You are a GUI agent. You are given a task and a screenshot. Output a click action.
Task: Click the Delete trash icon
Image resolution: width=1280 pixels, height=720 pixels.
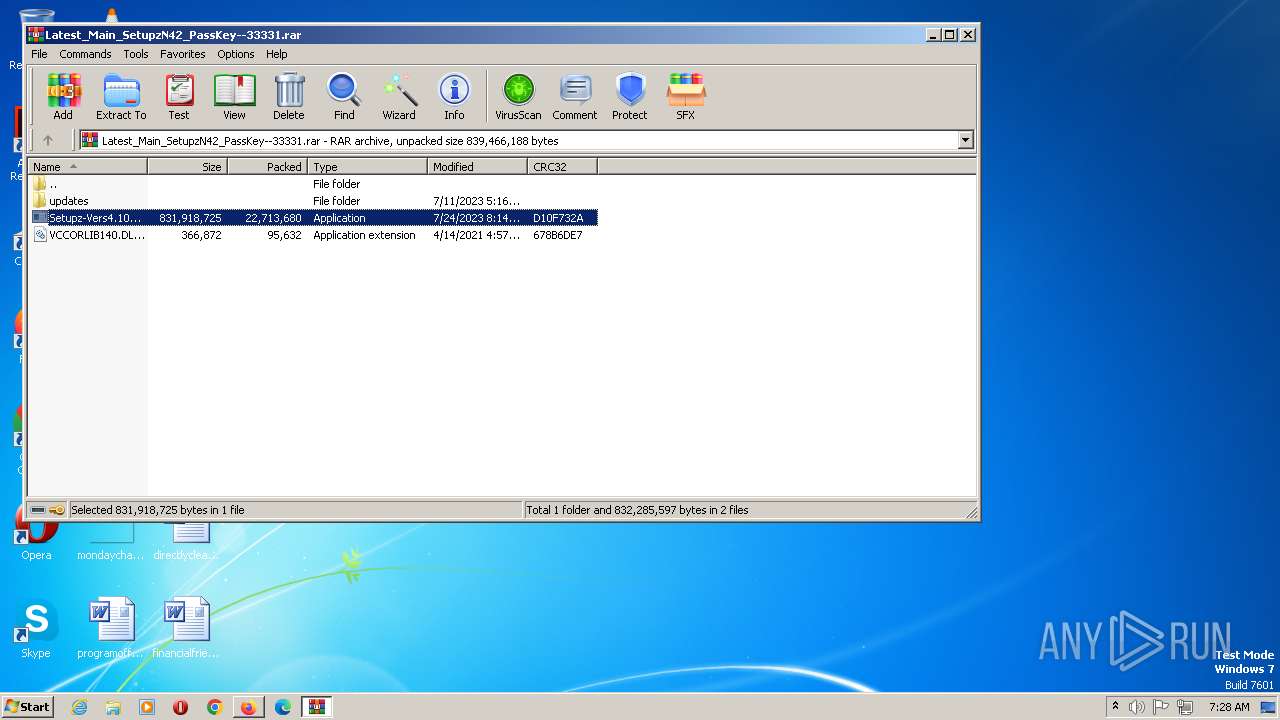[289, 97]
